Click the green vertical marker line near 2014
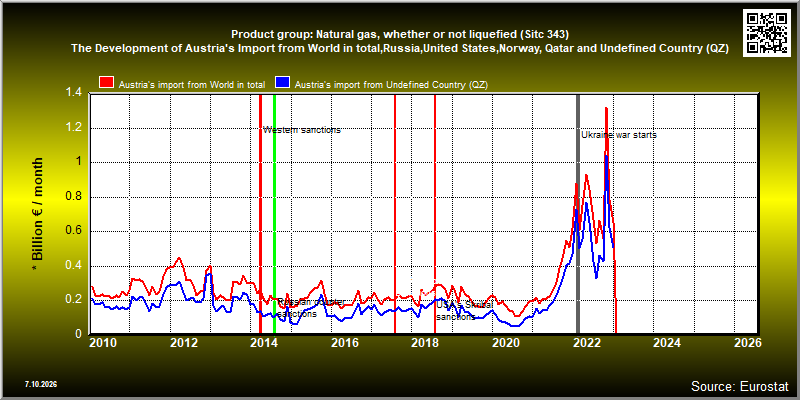Screen dimensions: 800x400 click(x=274, y=214)
